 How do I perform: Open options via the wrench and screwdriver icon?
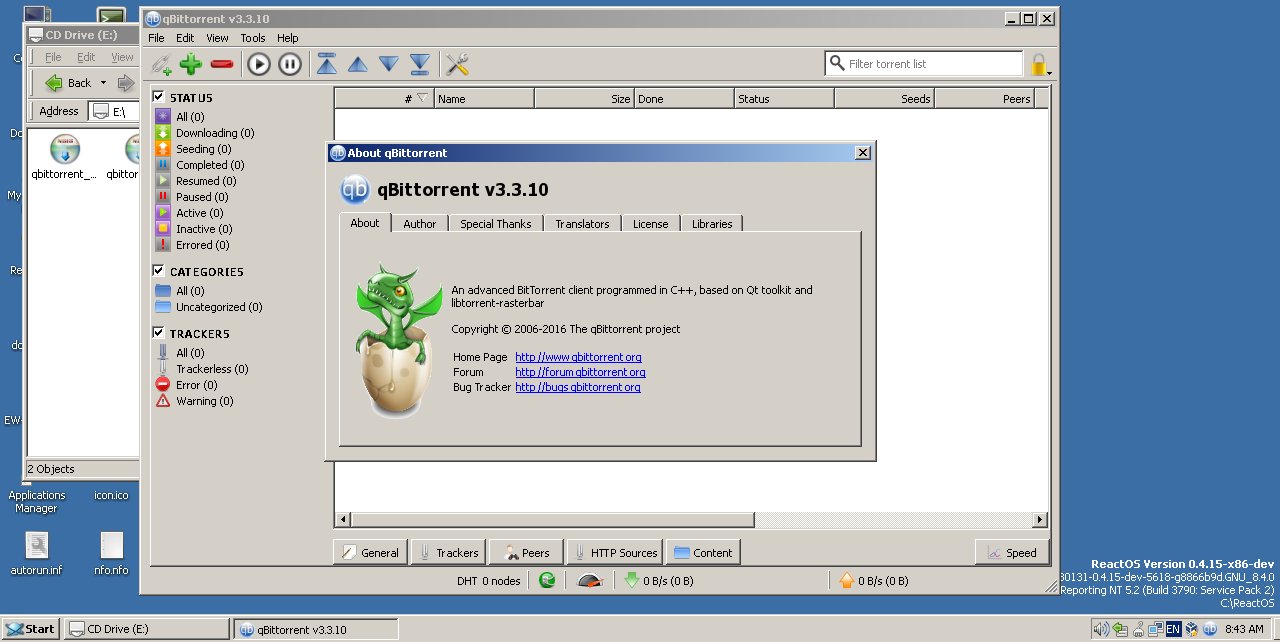click(x=457, y=64)
